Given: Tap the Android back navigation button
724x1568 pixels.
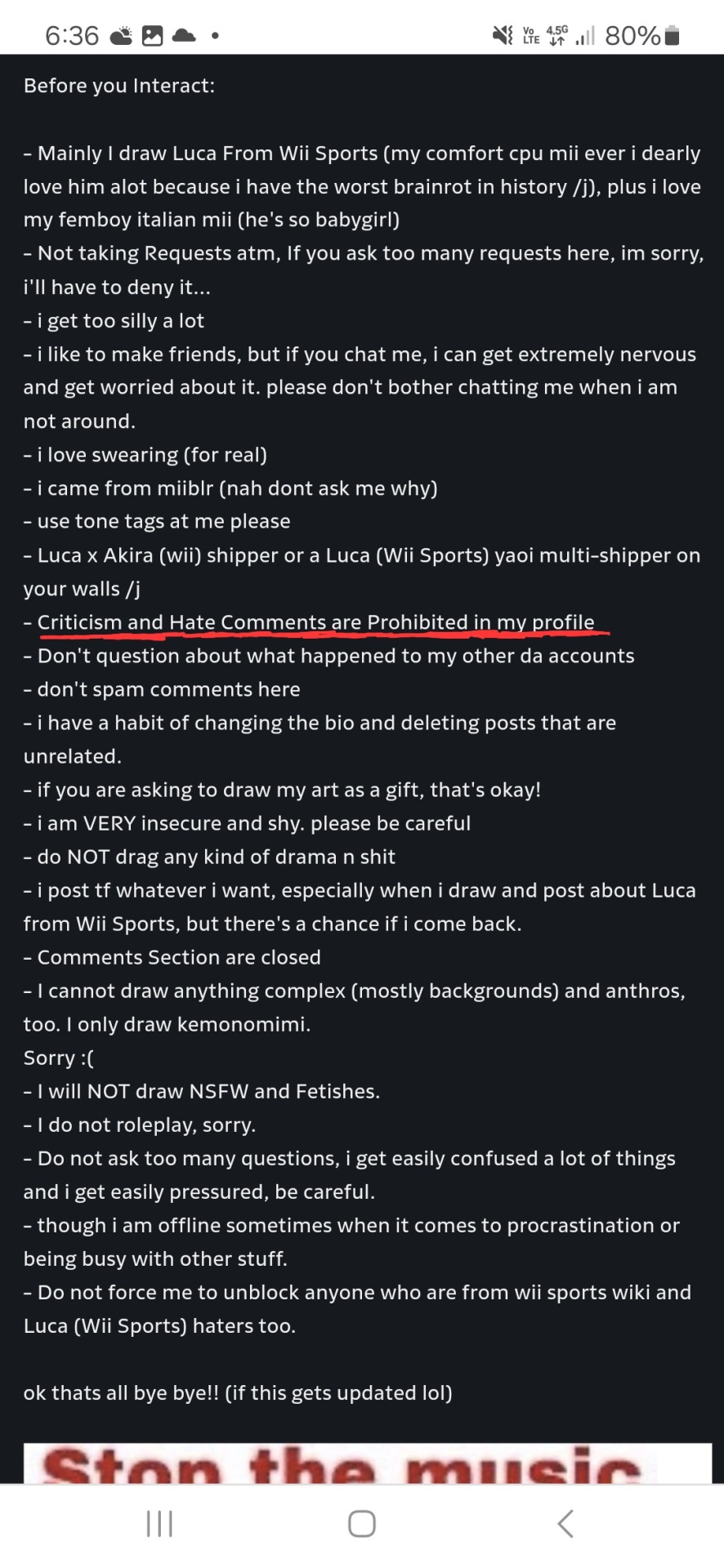Looking at the screenshot, I should pos(565,1524).
